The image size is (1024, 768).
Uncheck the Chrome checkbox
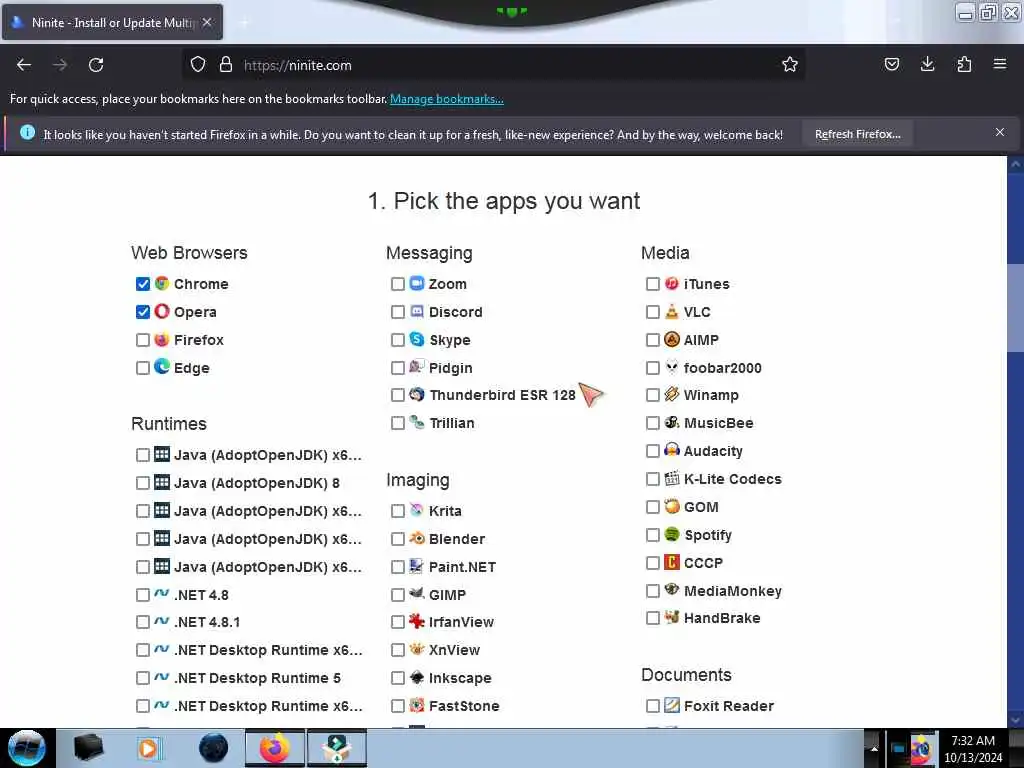pyautogui.click(x=142, y=284)
